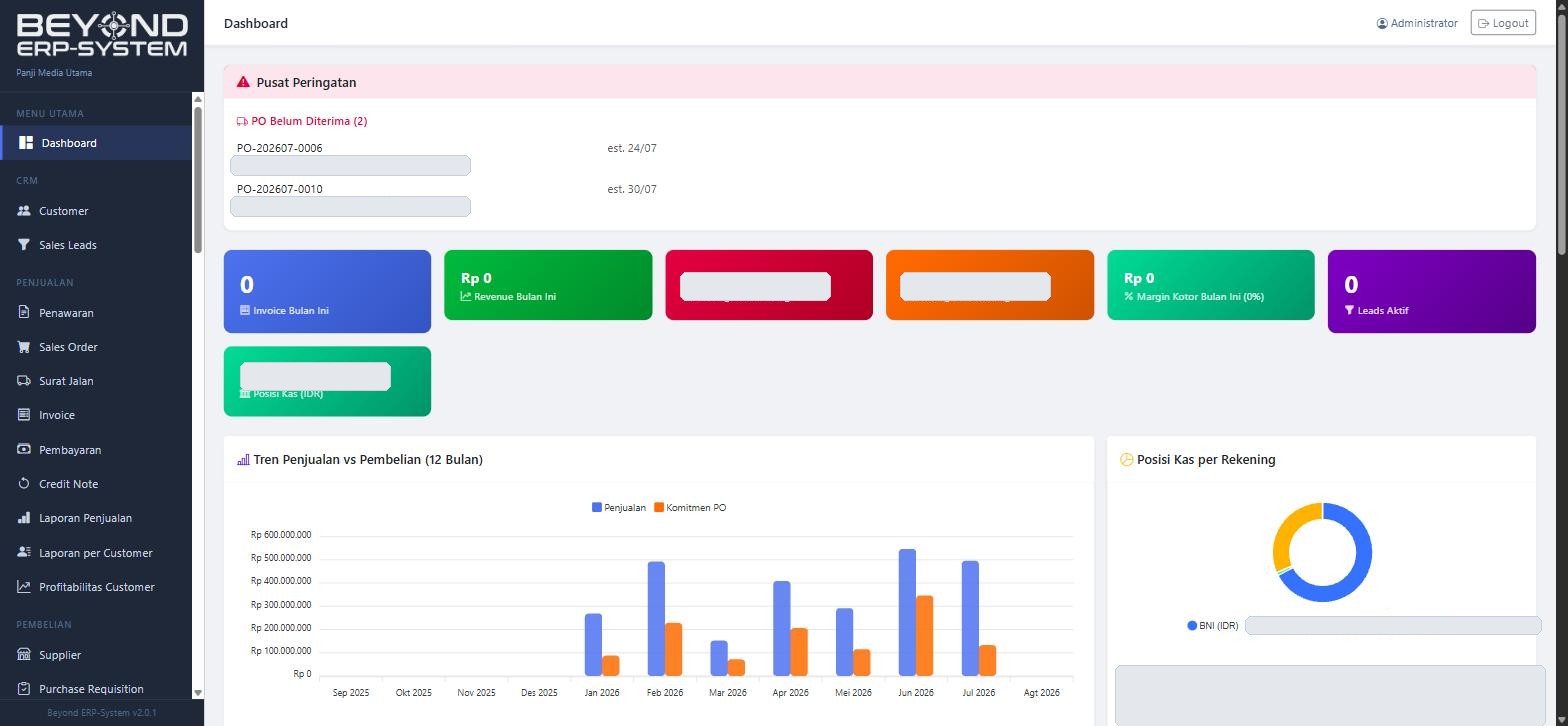This screenshot has height=726, width=1568.
Task: Go to Sales Leads page
Action: pos(96,245)
